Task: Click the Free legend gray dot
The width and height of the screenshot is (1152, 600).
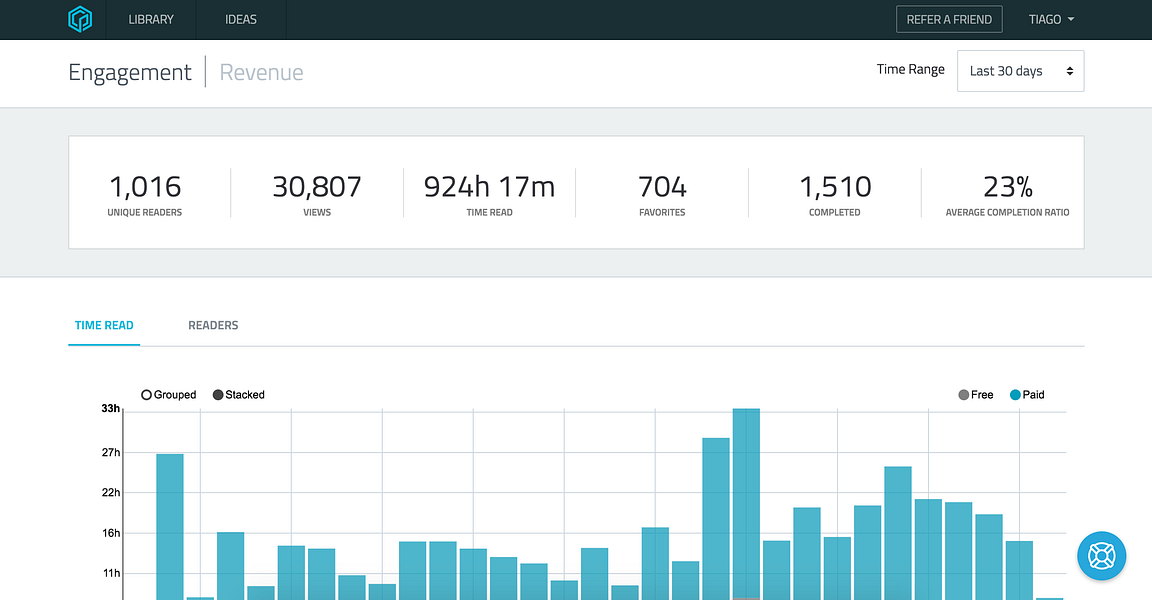Action: [963, 395]
